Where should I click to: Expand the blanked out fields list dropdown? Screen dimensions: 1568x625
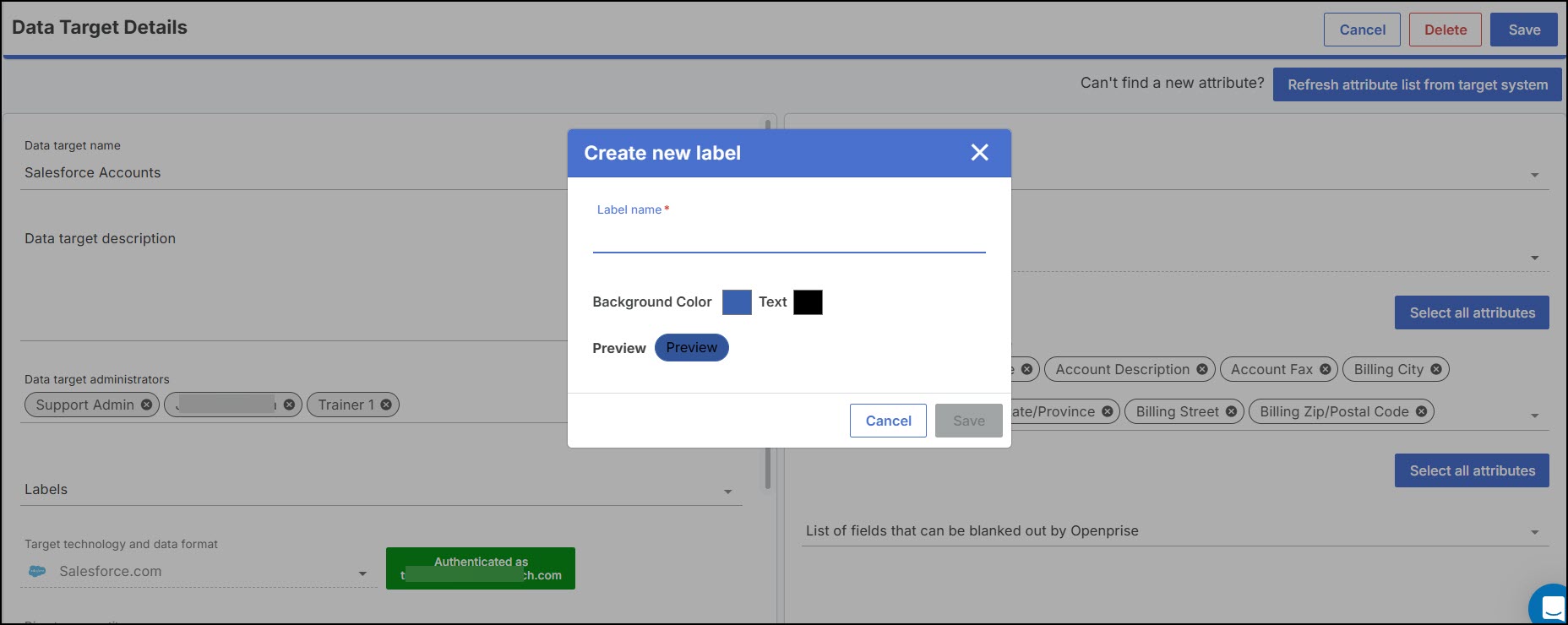pyautogui.click(x=1535, y=532)
